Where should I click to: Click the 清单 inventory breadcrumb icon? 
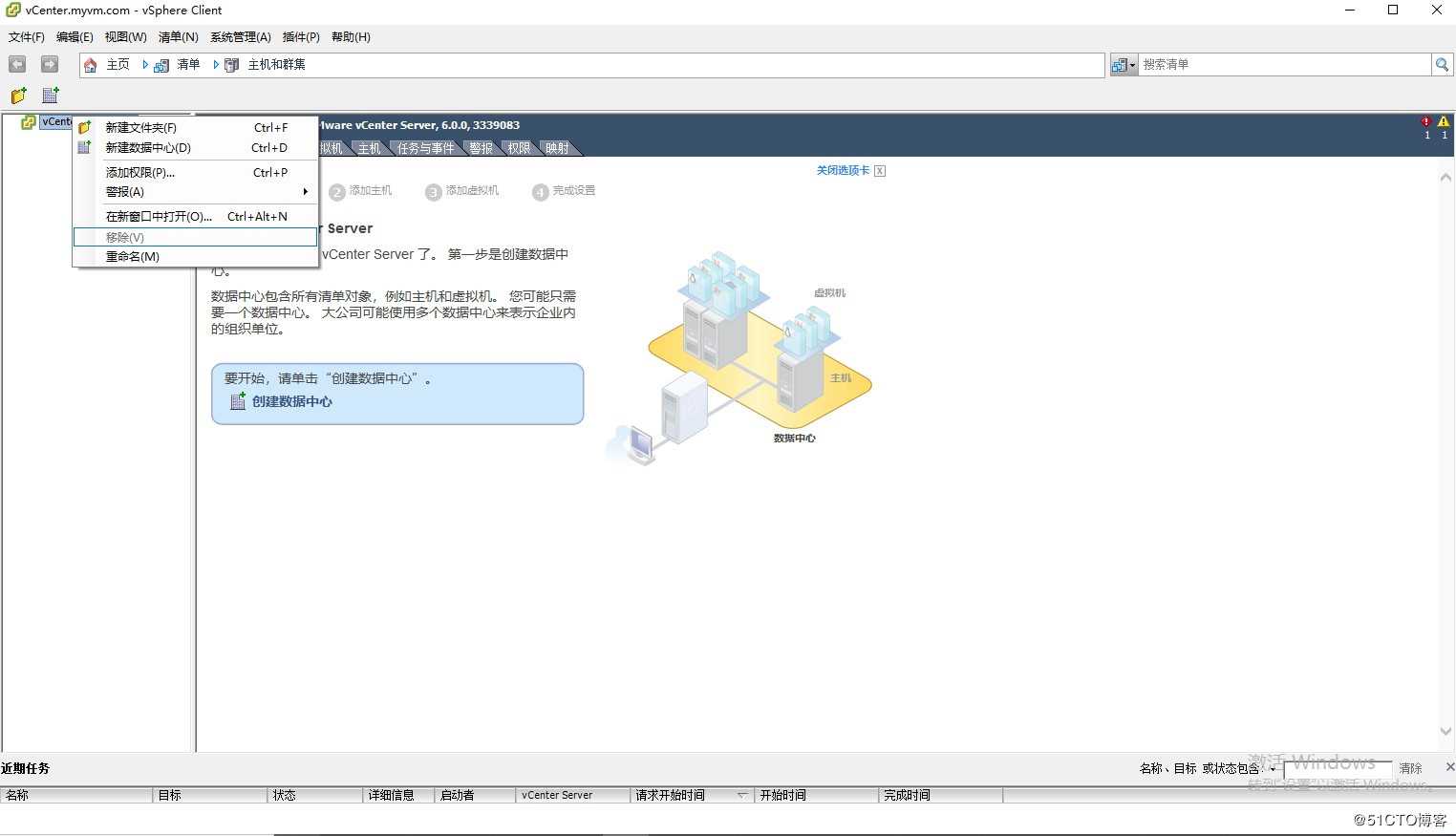pyautogui.click(x=161, y=65)
